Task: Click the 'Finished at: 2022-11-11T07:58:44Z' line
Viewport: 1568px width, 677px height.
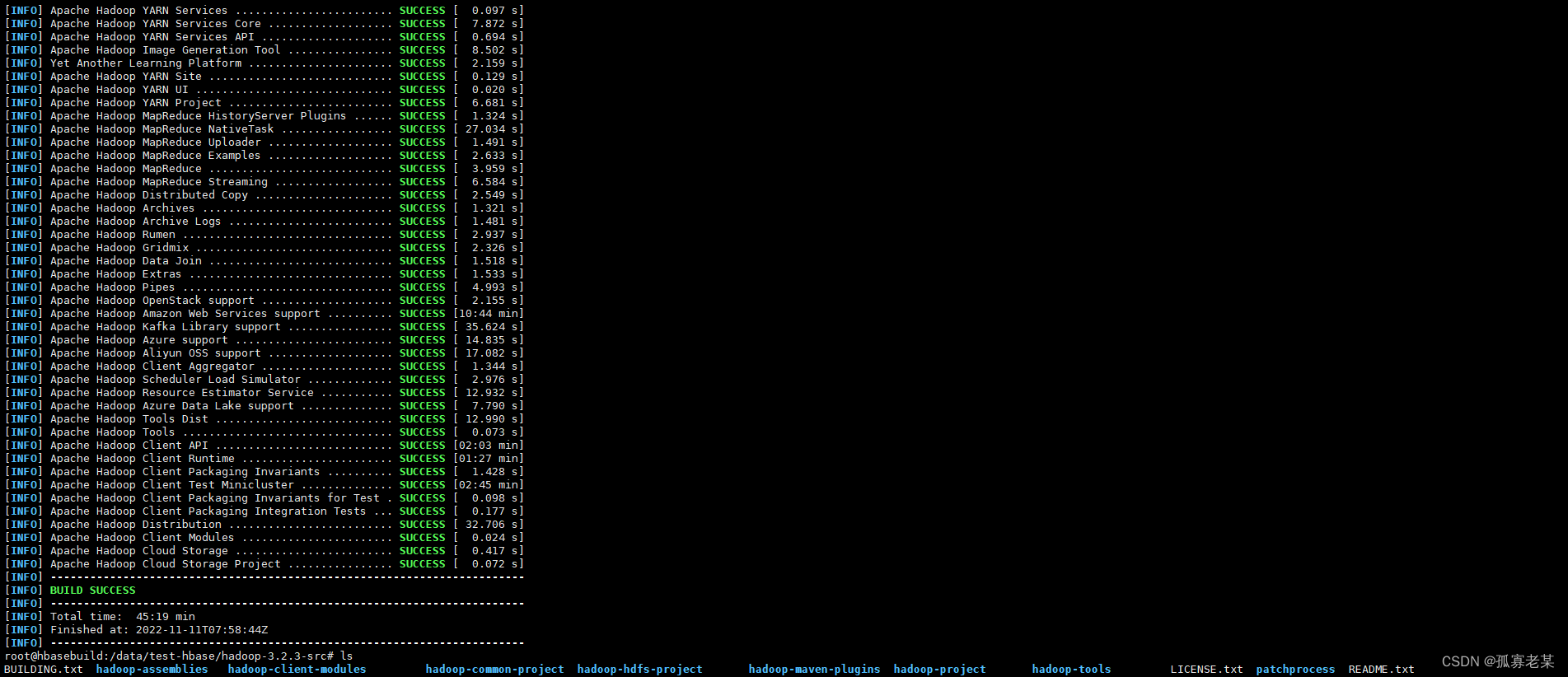Action: pyautogui.click(x=136, y=630)
